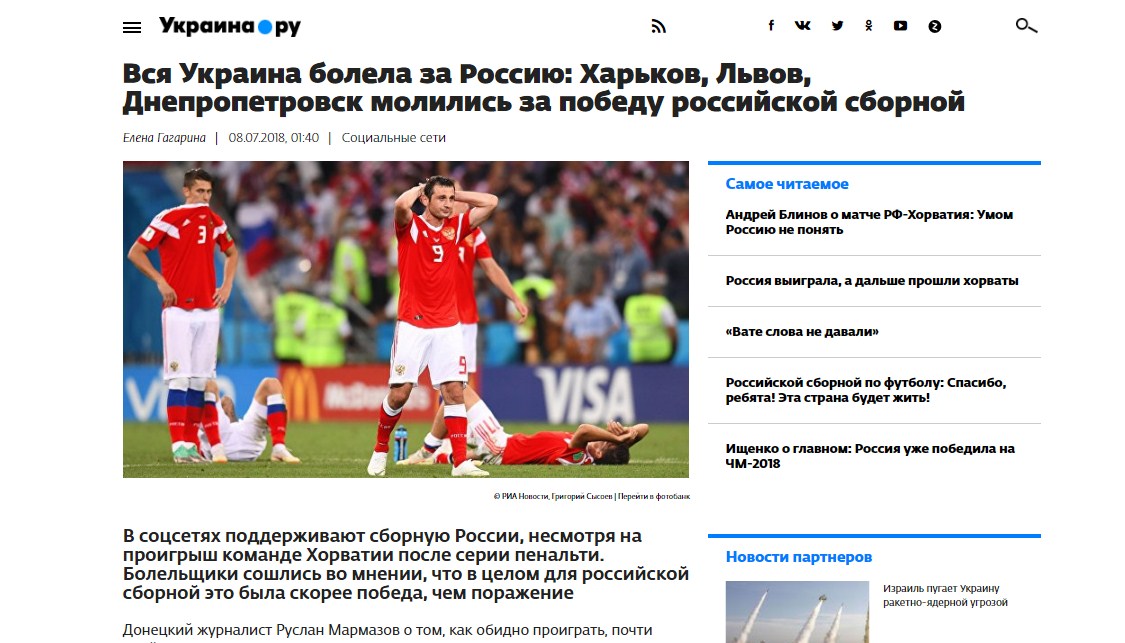
Task: Open article 'Андрей Блинов о матче РФ-Хорватия'
Action: pyautogui.click(x=870, y=222)
